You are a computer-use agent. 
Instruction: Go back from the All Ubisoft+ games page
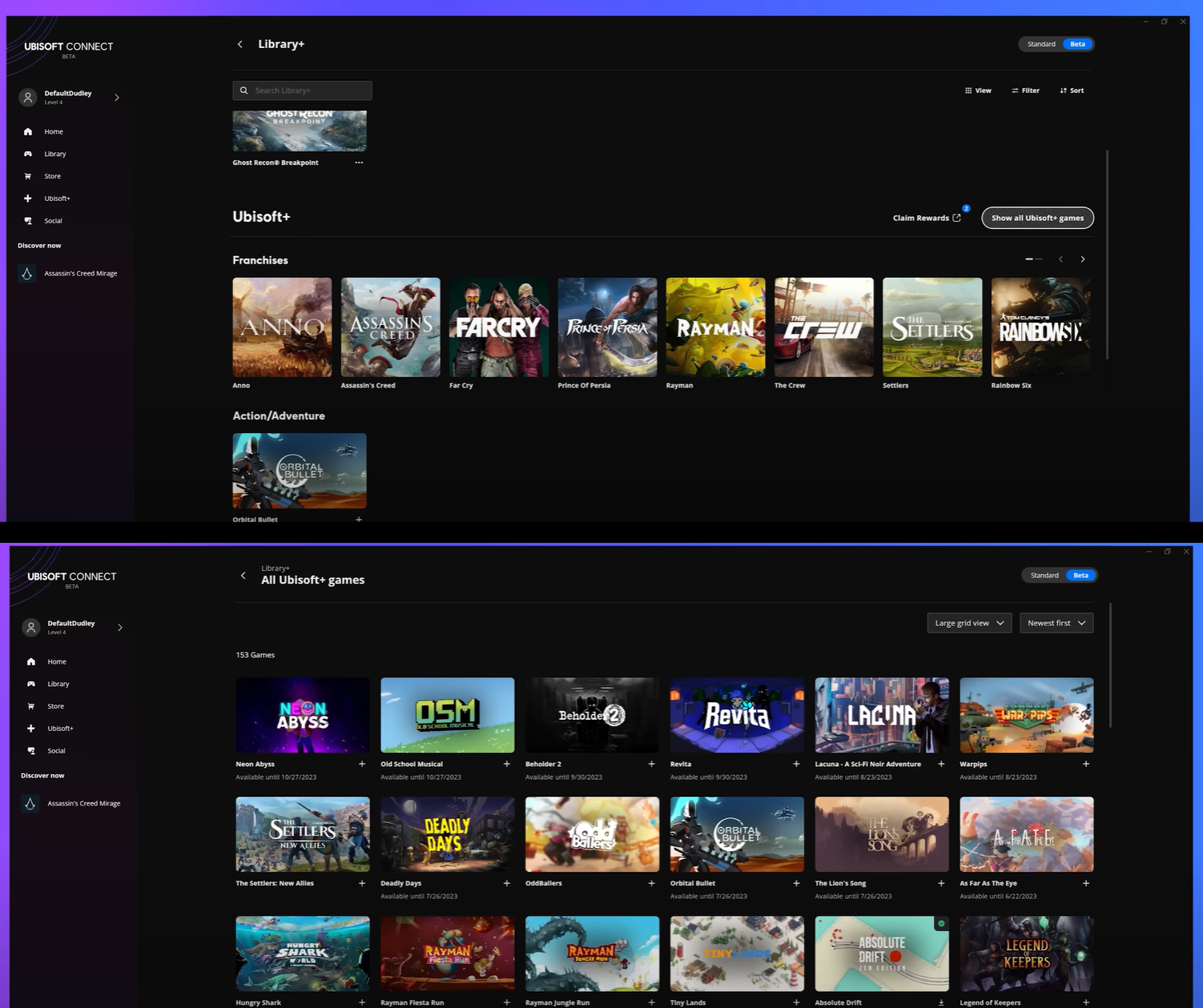(x=243, y=575)
